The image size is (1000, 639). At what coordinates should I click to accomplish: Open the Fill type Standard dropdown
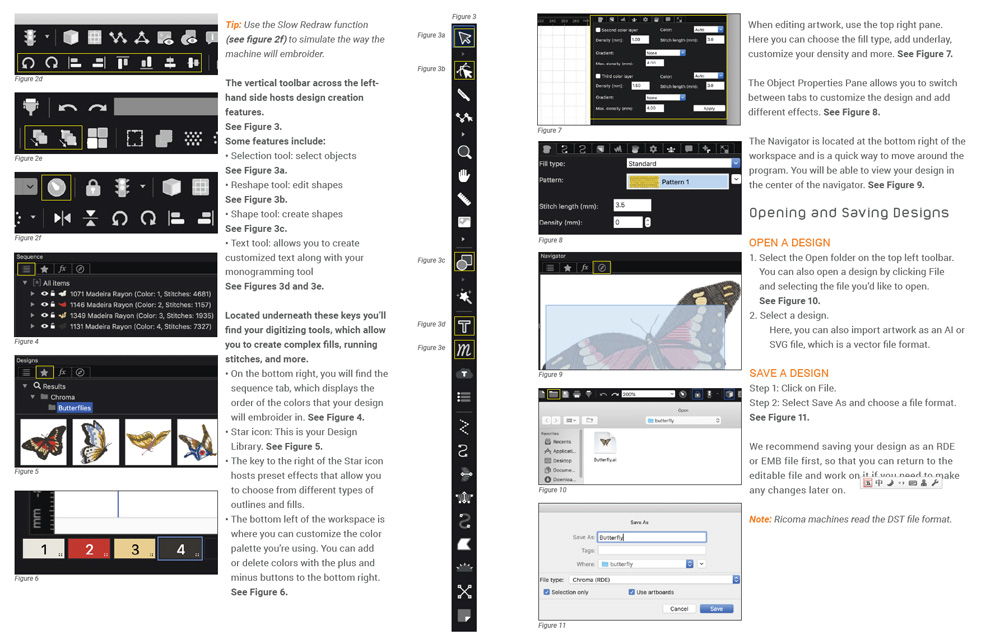point(683,163)
